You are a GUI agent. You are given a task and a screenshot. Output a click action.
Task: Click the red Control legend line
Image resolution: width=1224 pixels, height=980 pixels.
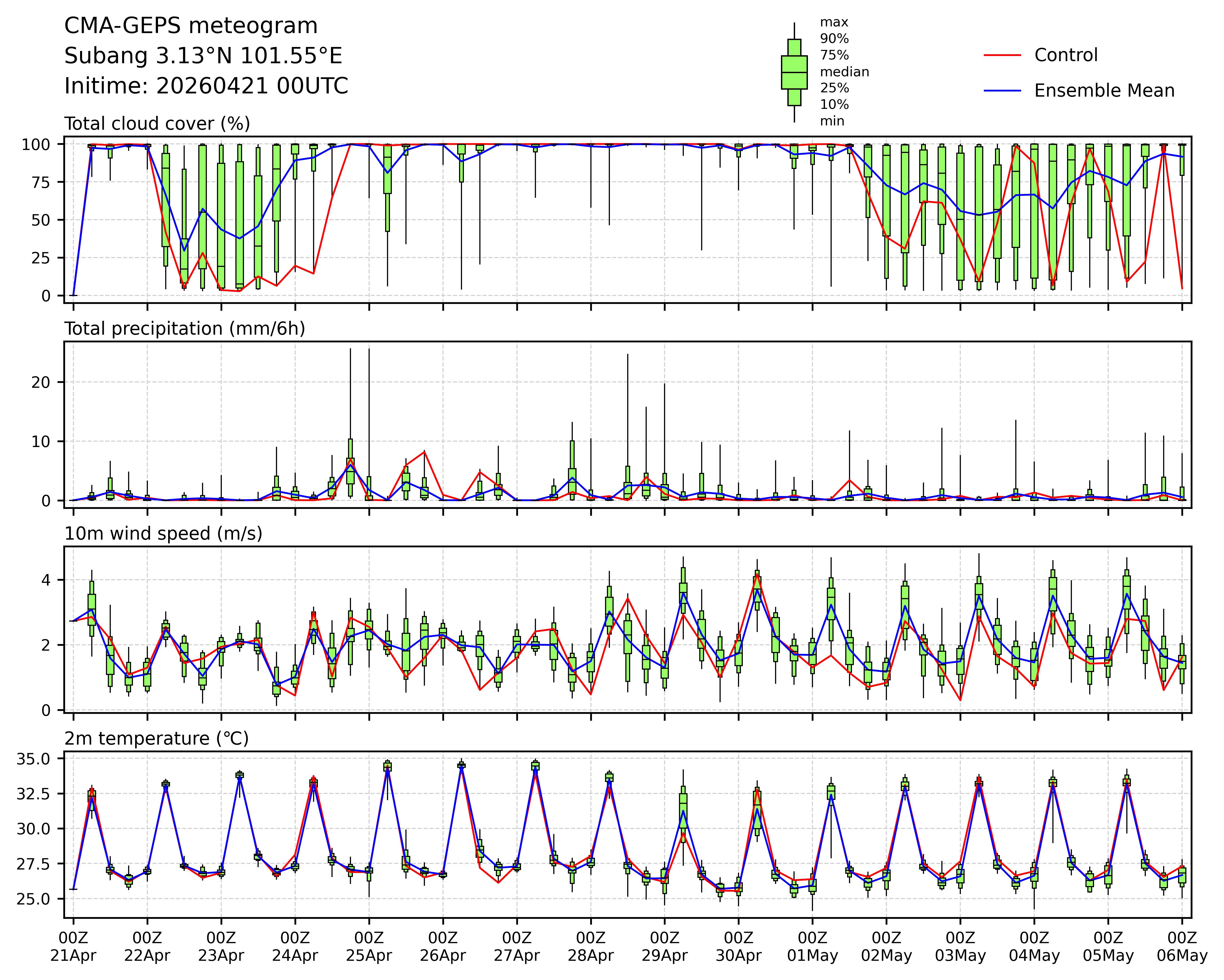(x=1002, y=55)
